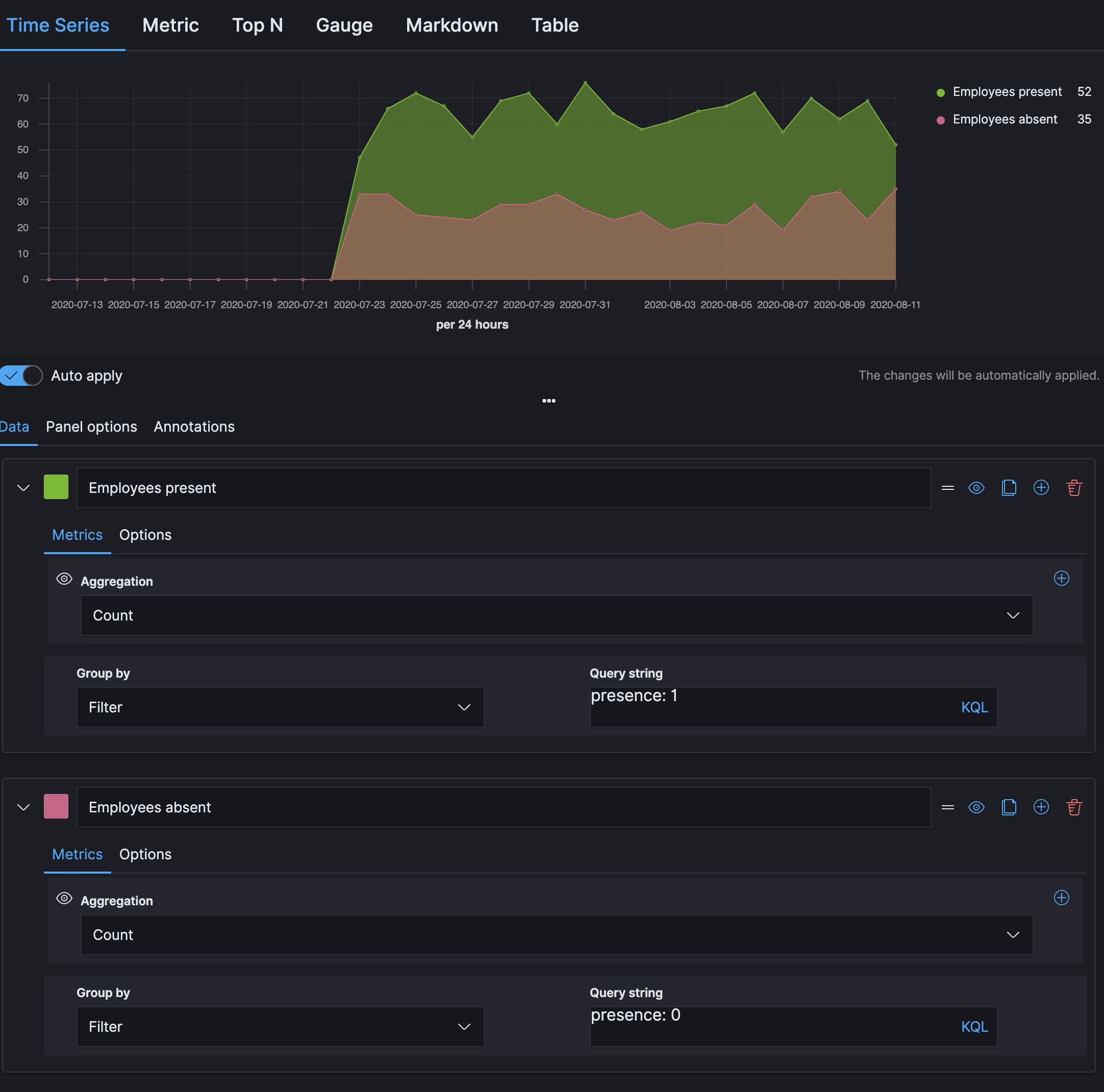
Task: Hide the Employees present series with eye icon
Action: 976,487
